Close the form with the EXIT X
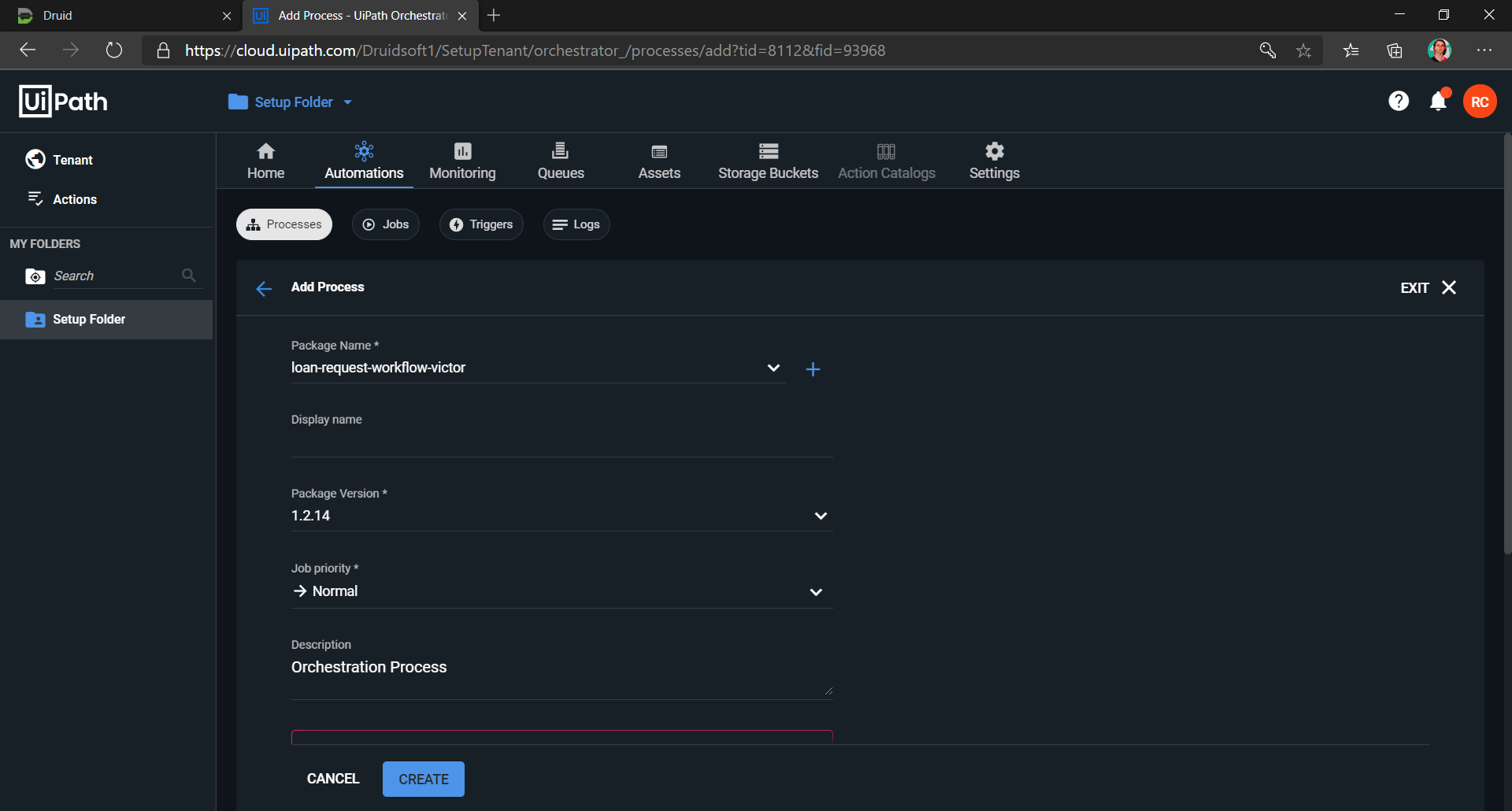 pyautogui.click(x=1449, y=287)
